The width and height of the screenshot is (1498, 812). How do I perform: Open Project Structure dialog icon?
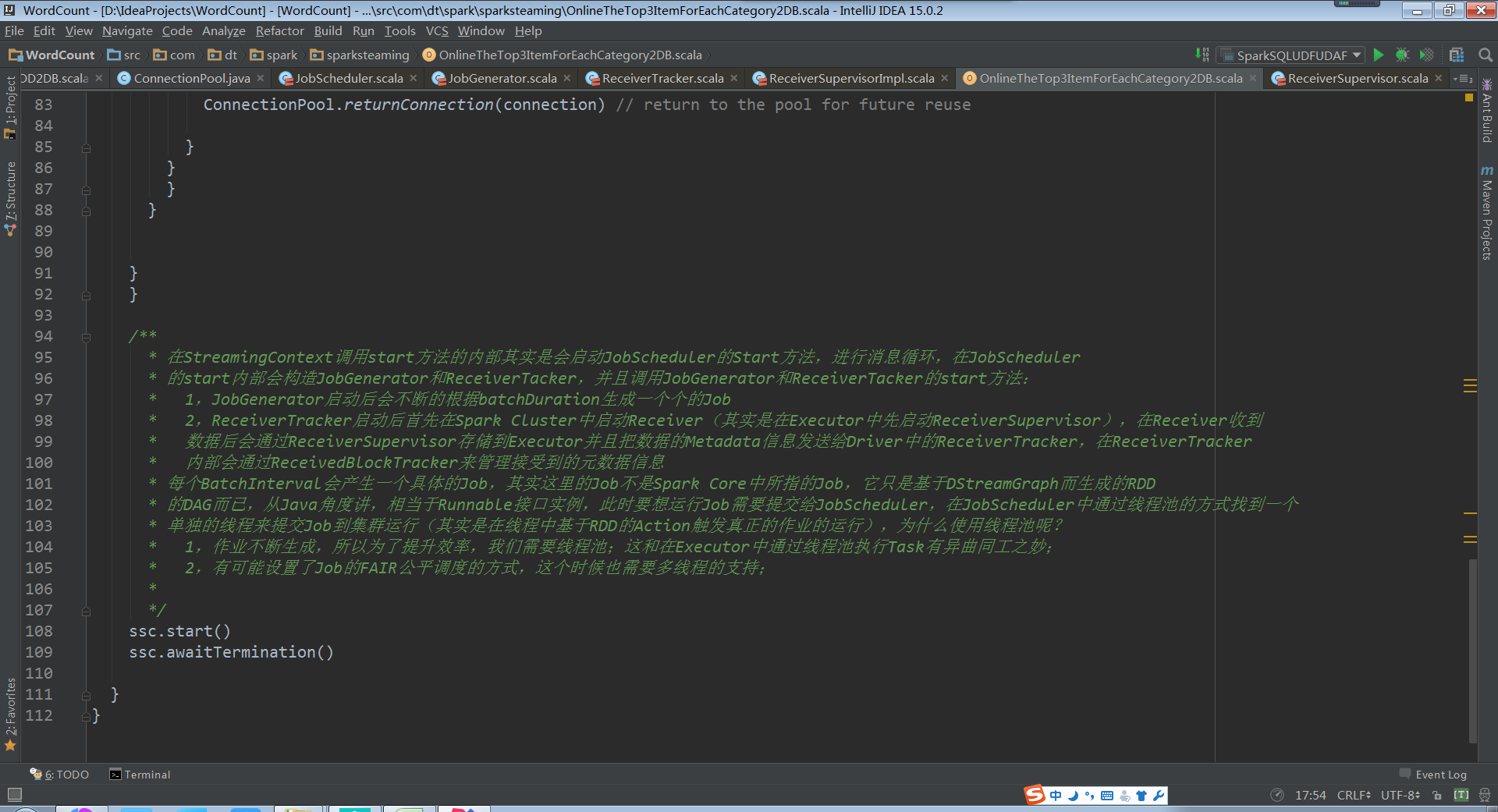click(x=1457, y=55)
